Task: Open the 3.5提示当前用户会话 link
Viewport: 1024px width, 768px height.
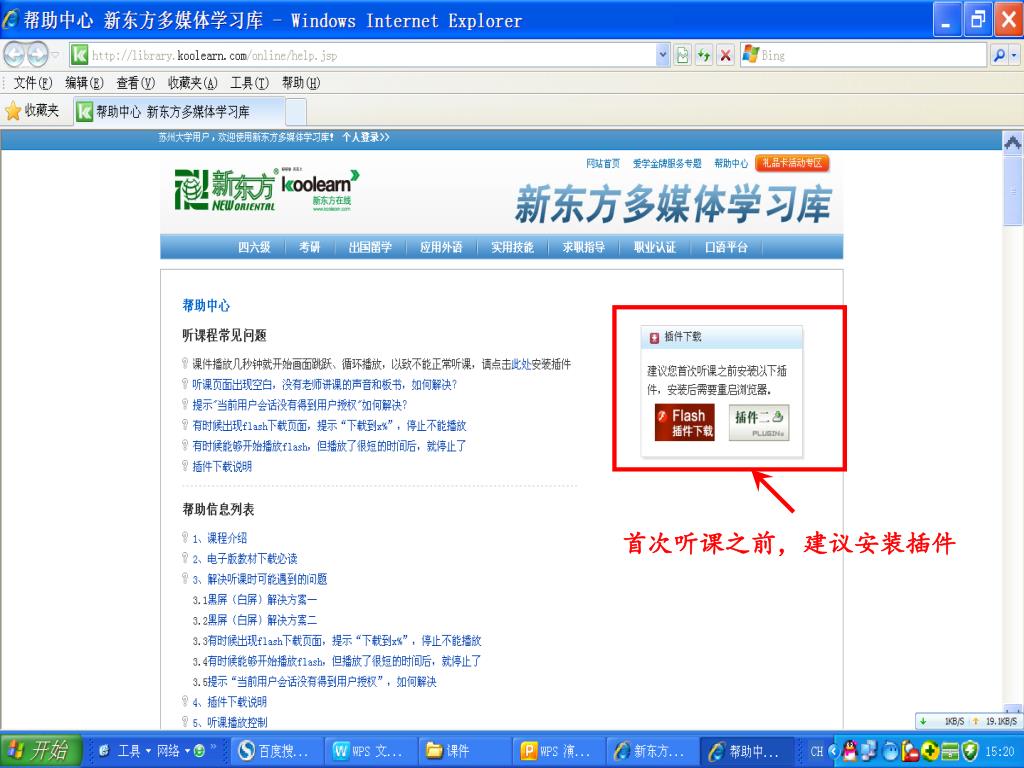Action: (314, 682)
